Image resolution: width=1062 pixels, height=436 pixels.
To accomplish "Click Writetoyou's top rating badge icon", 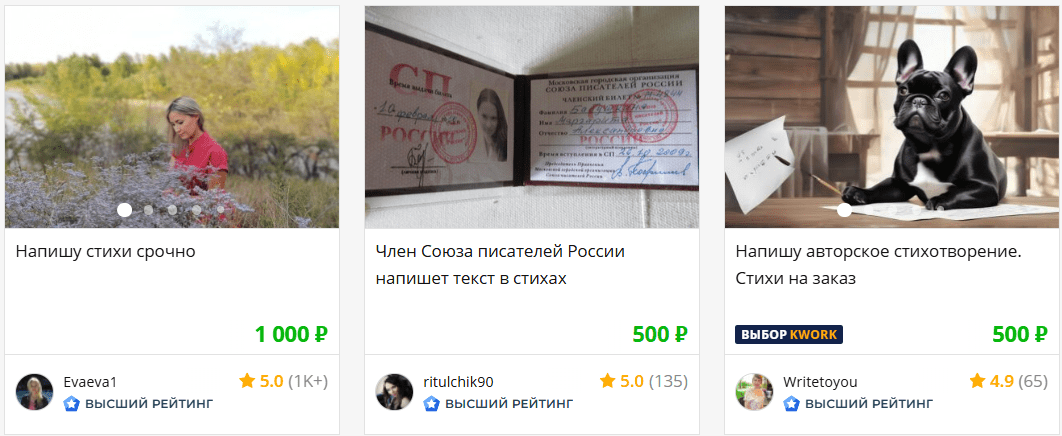I will [x=792, y=404].
